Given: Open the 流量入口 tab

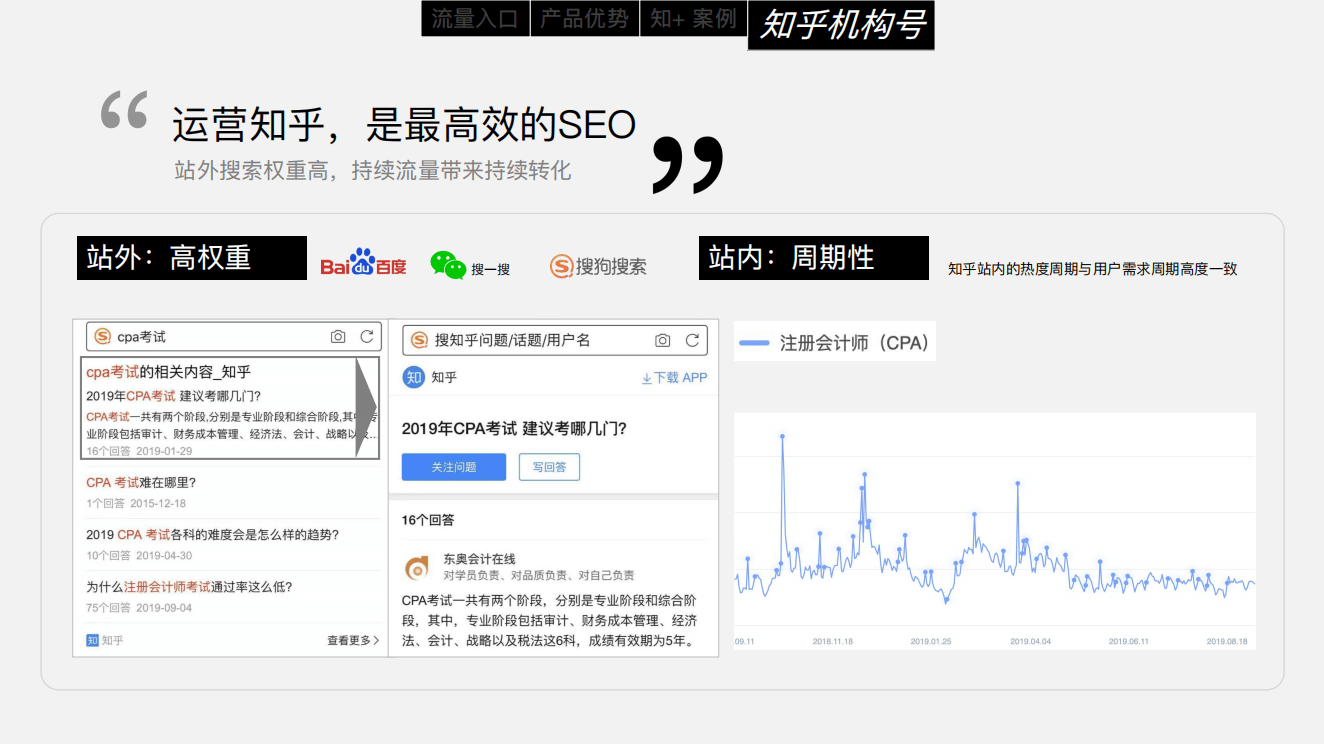Looking at the screenshot, I should pos(475,18).
